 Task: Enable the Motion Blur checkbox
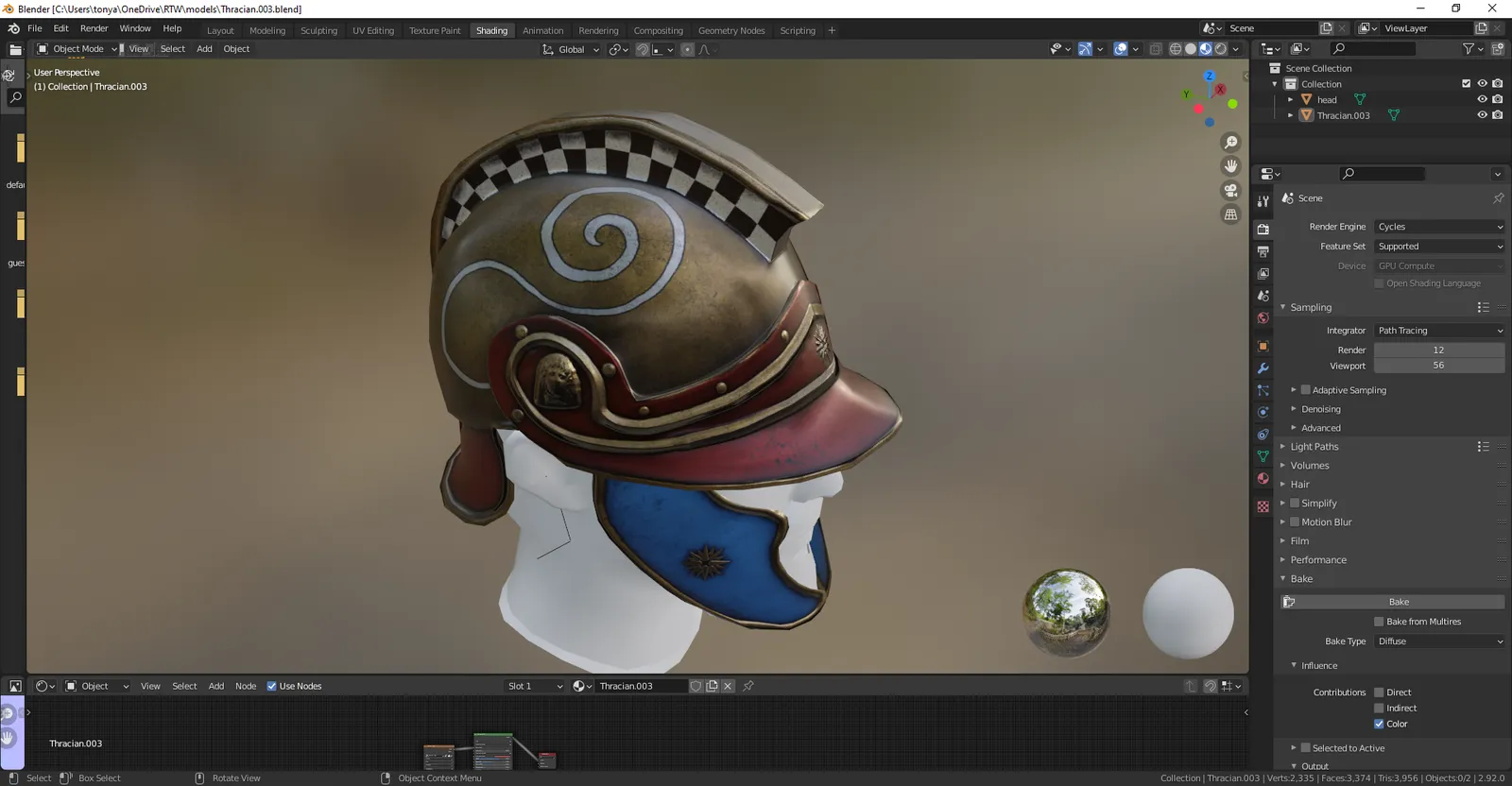point(1295,522)
